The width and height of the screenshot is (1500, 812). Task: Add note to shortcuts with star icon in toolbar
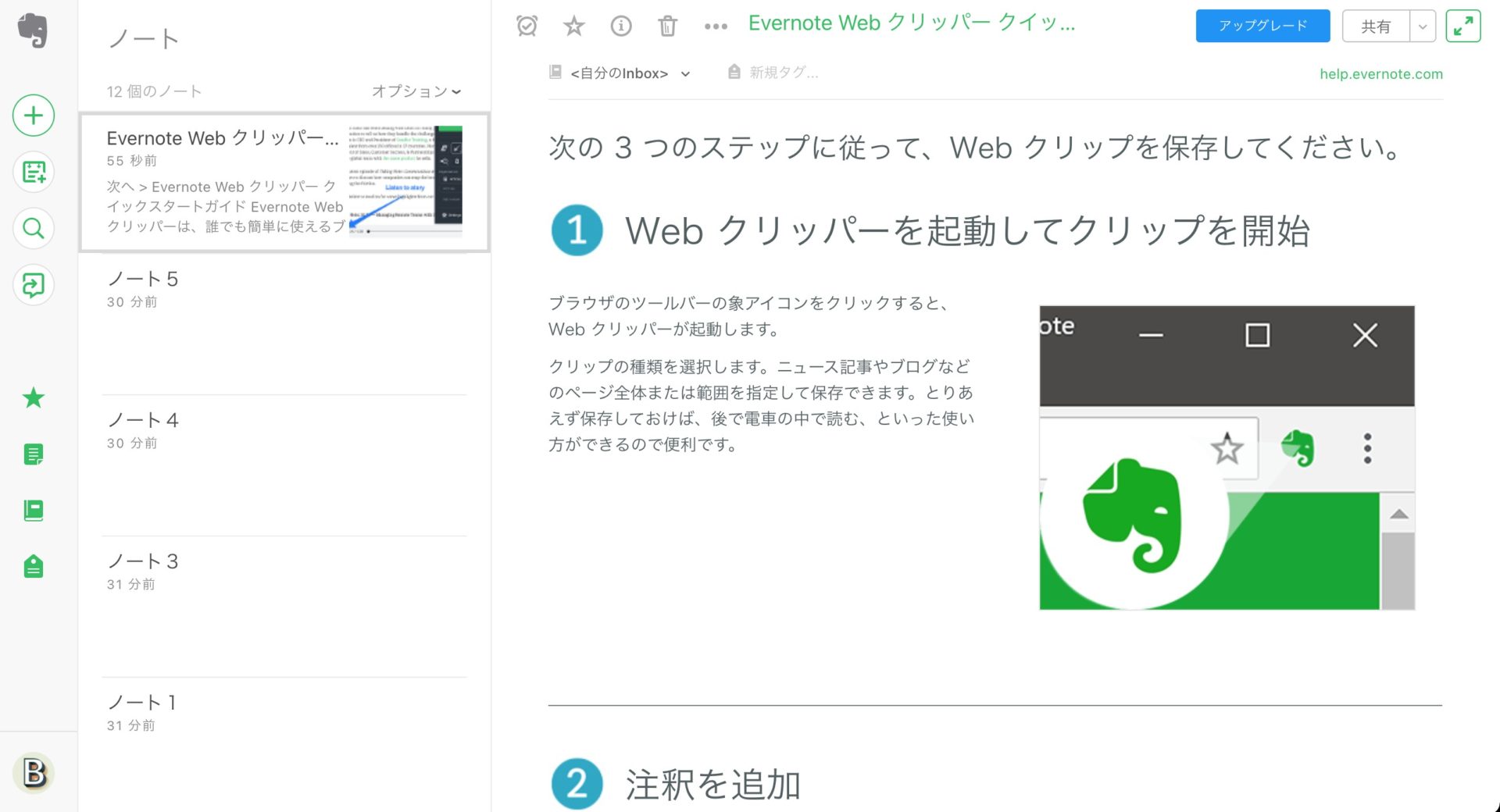point(574,26)
